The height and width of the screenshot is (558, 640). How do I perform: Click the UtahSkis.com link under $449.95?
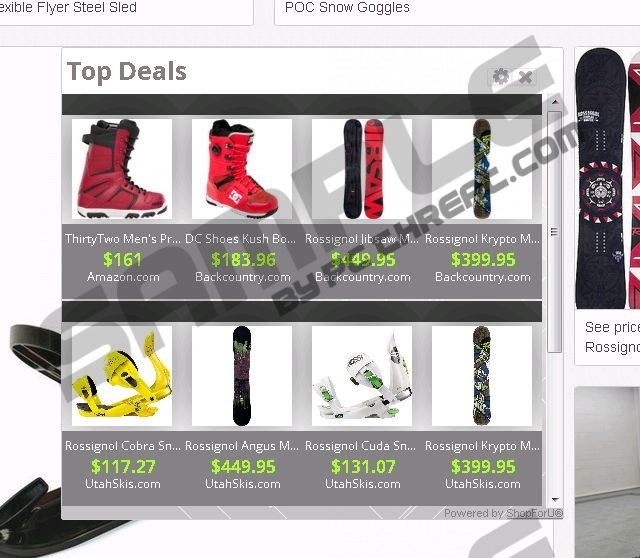243,484
